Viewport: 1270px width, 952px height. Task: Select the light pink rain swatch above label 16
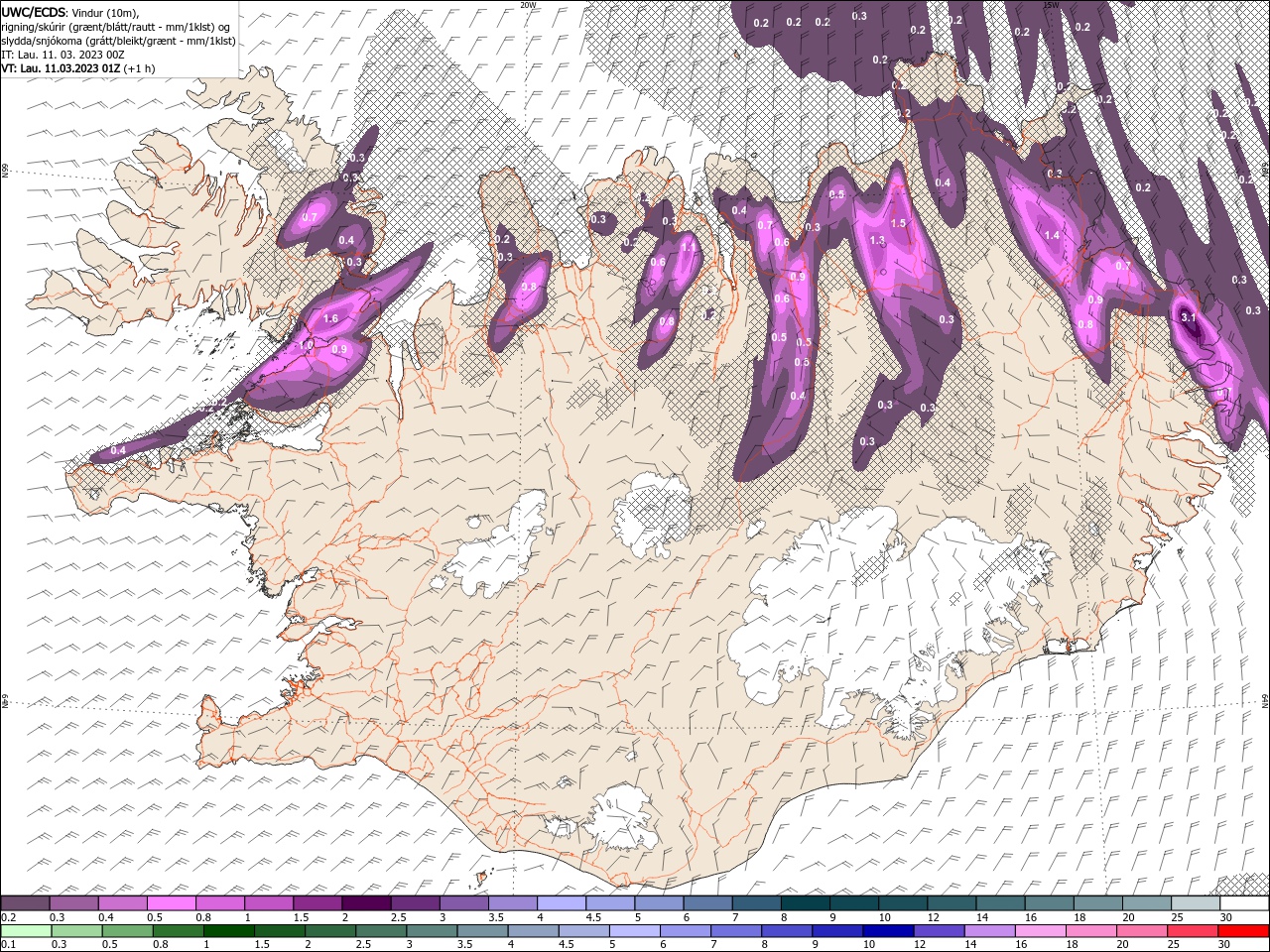tap(1041, 931)
